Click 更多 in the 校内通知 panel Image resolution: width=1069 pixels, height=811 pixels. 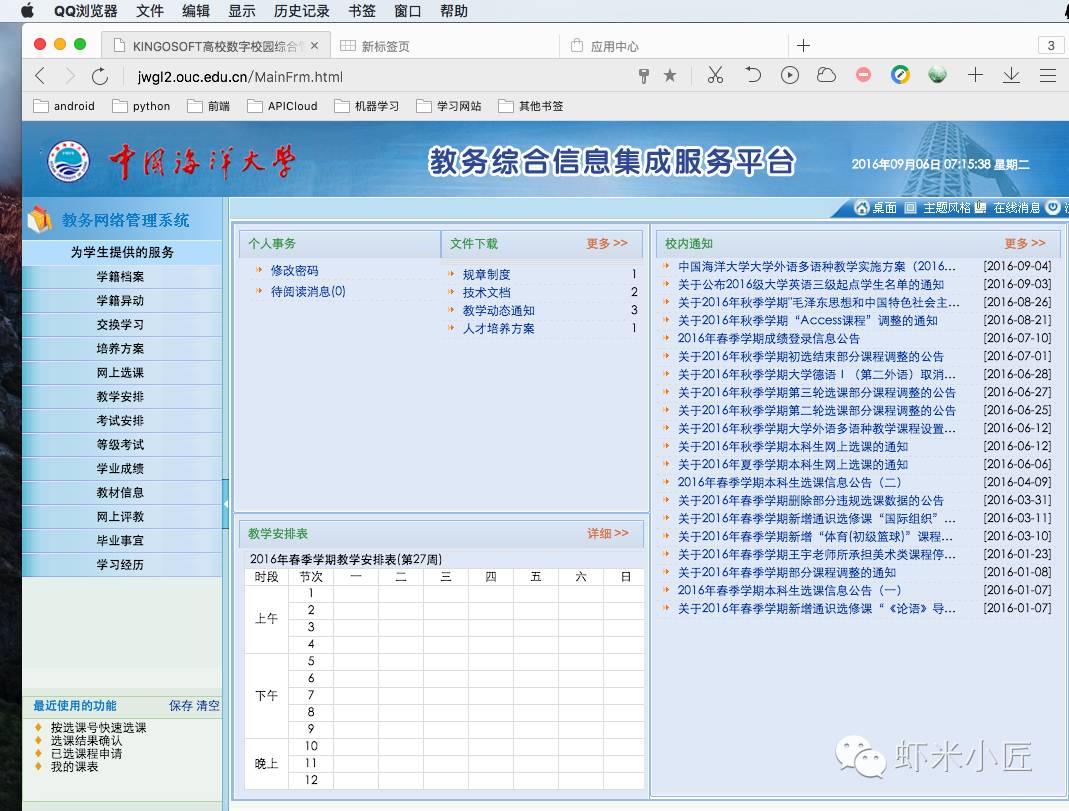1024,243
